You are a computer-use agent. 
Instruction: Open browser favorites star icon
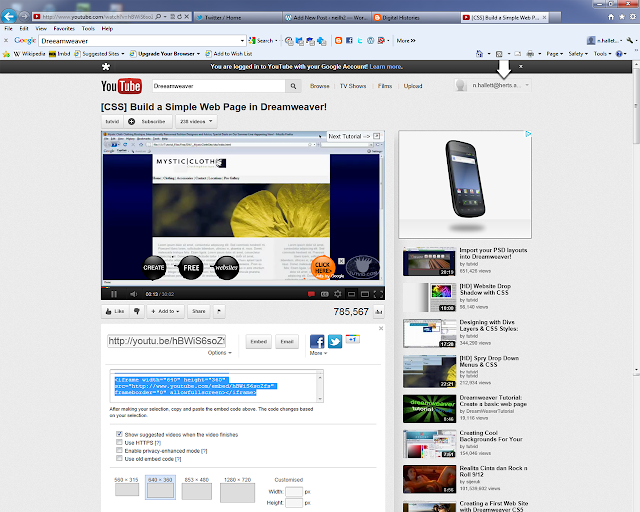point(622,17)
